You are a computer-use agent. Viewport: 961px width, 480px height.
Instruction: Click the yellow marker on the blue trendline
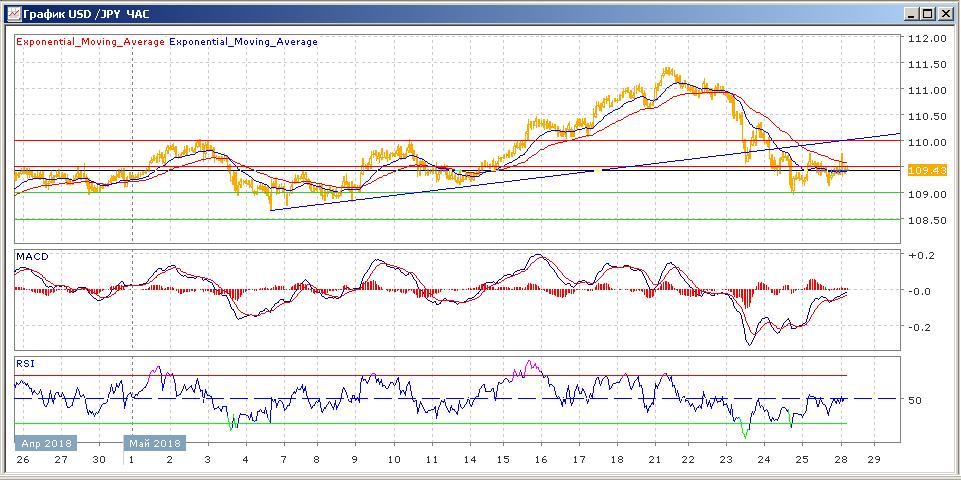(x=598, y=172)
